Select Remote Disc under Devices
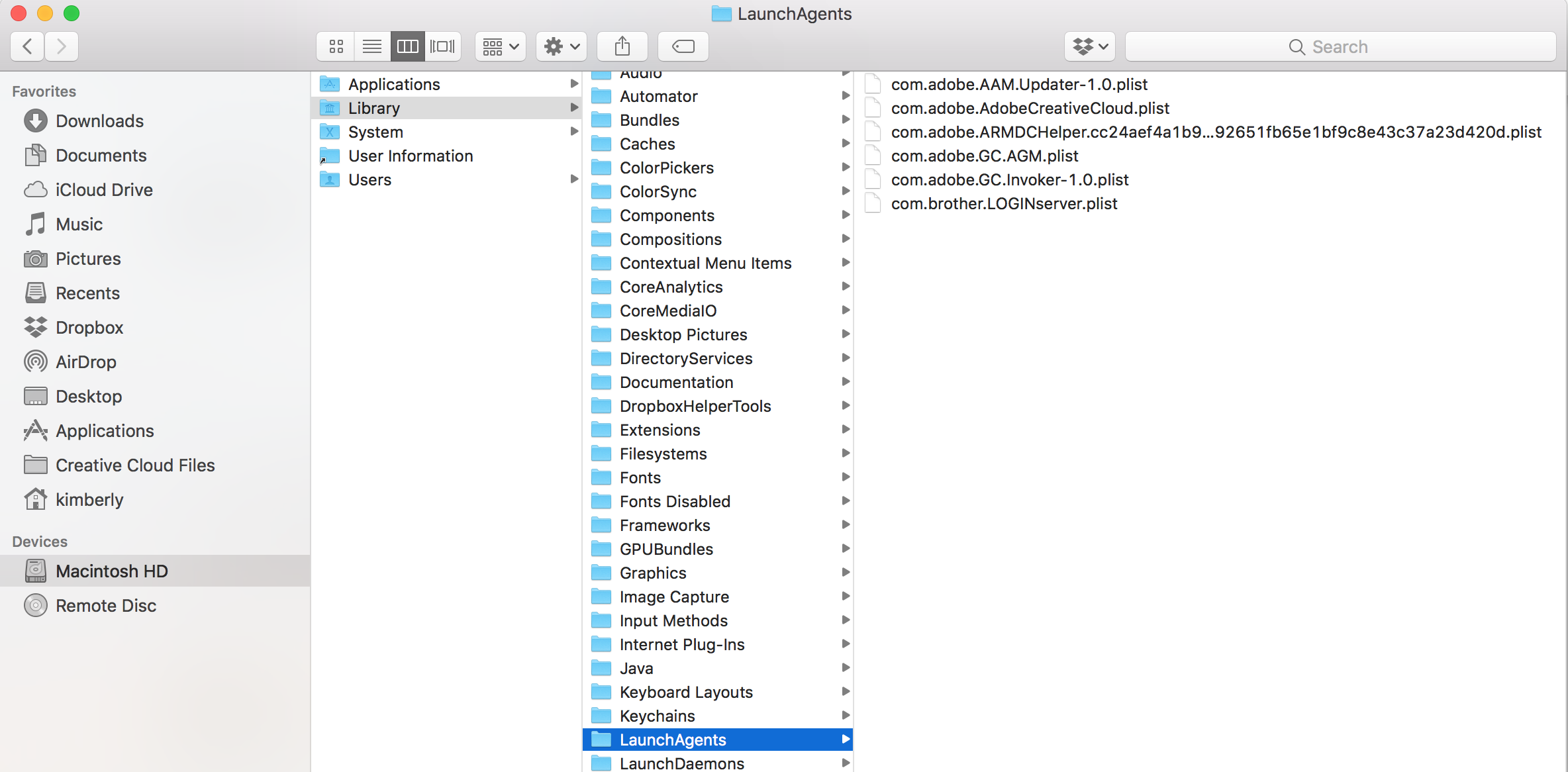The image size is (1568, 772). click(106, 606)
